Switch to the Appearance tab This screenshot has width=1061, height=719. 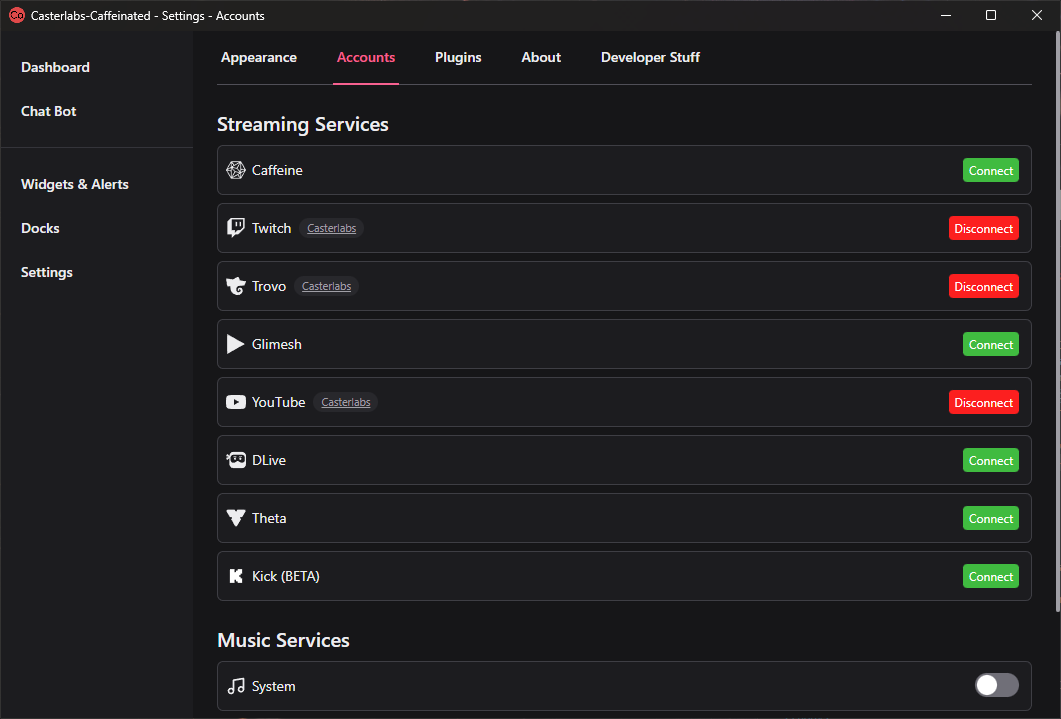point(259,58)
